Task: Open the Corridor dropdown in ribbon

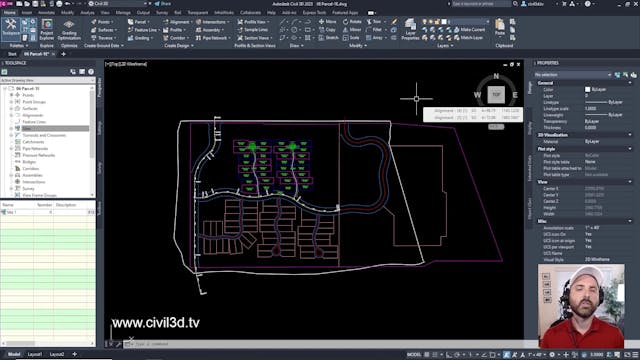Action: (x=176, y=38)
